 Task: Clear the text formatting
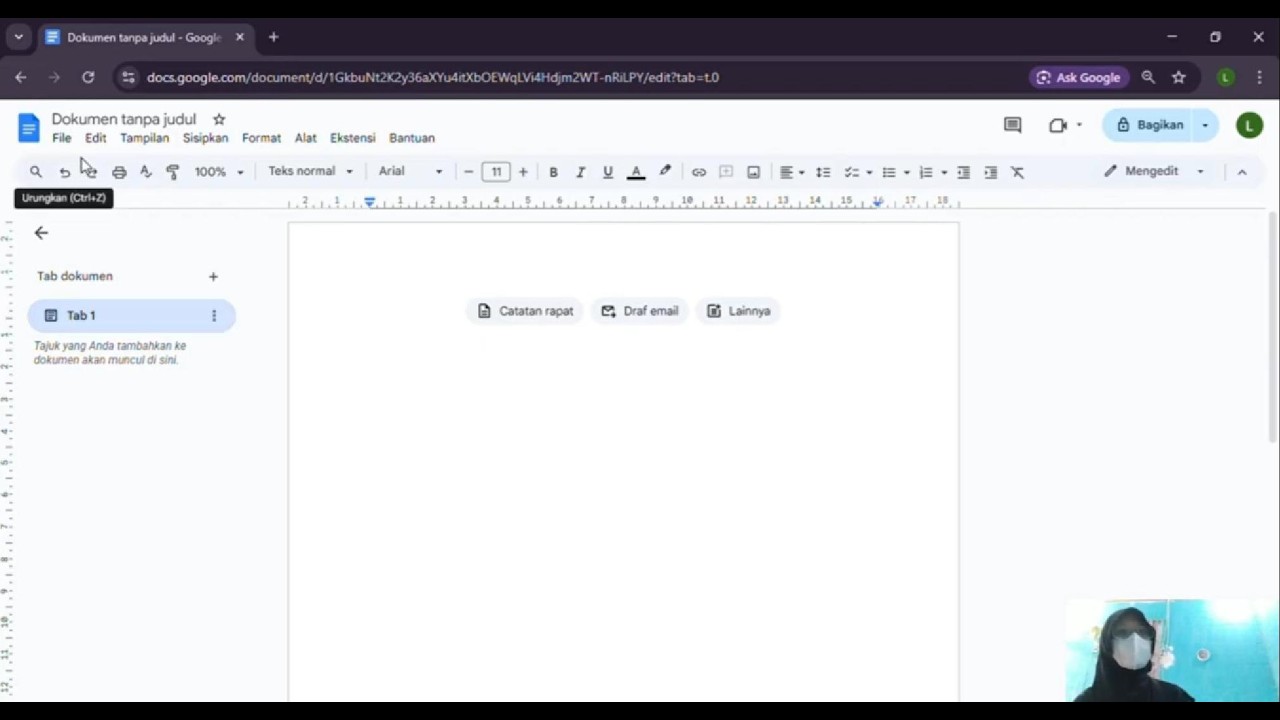point(1017,172)
